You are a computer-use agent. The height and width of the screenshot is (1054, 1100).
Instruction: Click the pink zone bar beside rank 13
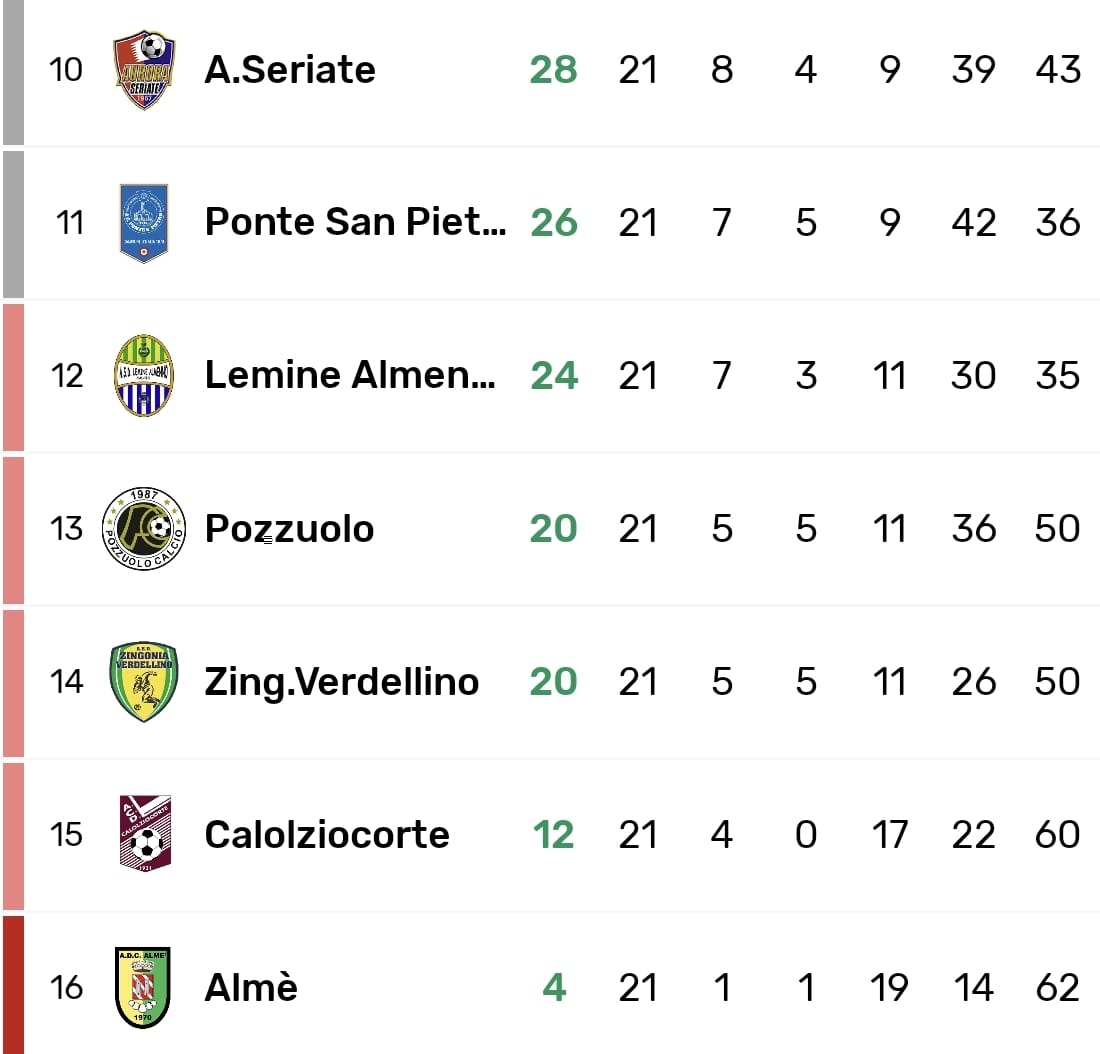[12, 529]
